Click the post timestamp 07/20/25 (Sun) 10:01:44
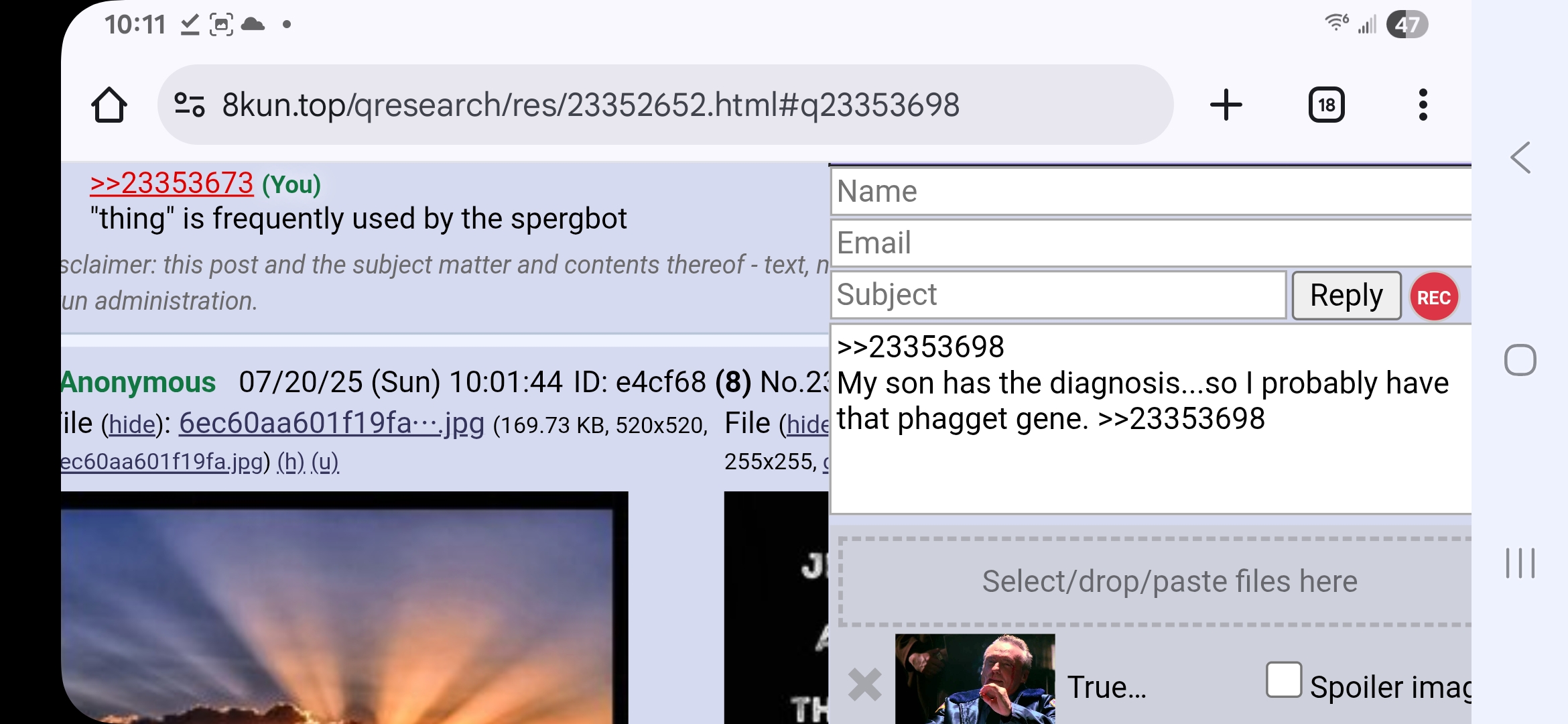The height and width of the screenshot is (724, 1568). (400, 383)
